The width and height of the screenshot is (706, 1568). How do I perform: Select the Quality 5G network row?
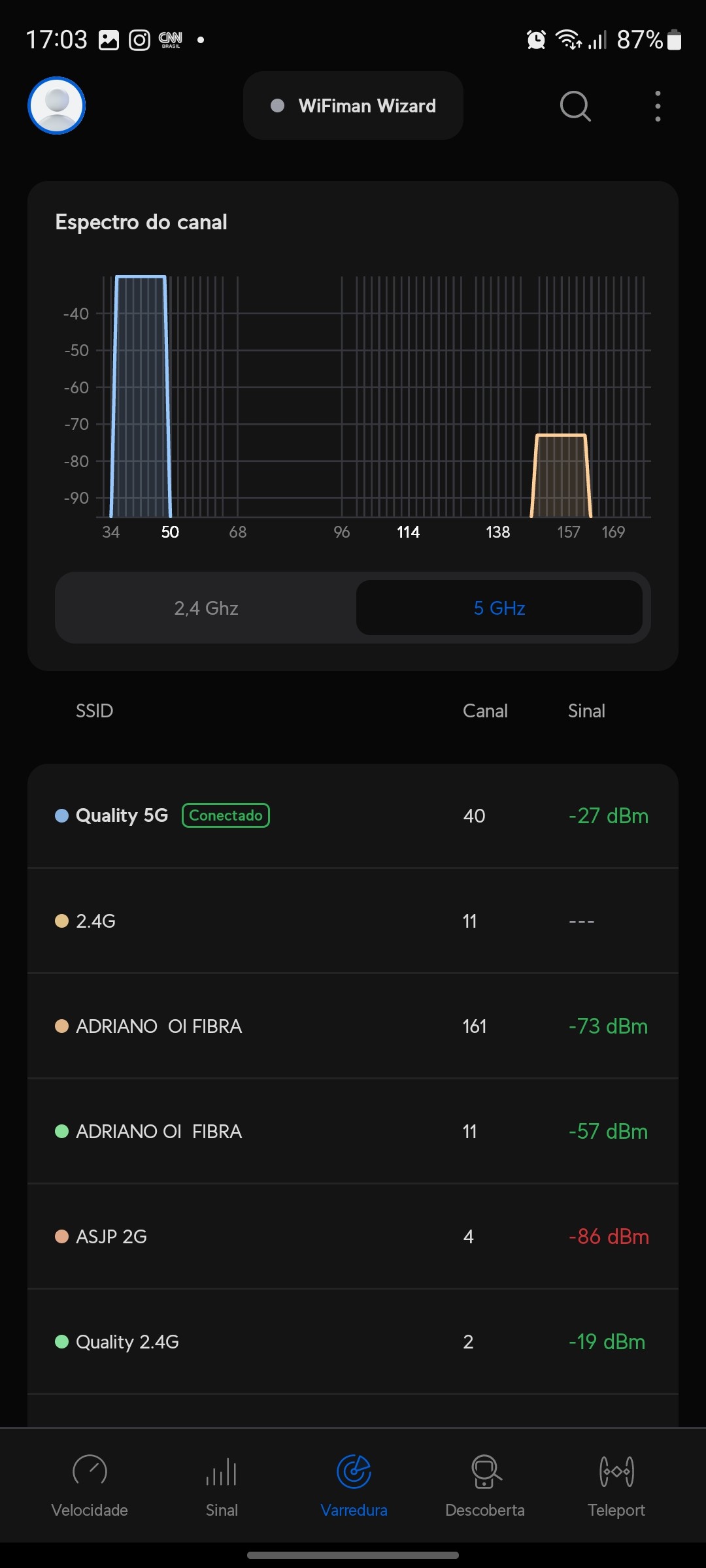[x=353, y=816]
